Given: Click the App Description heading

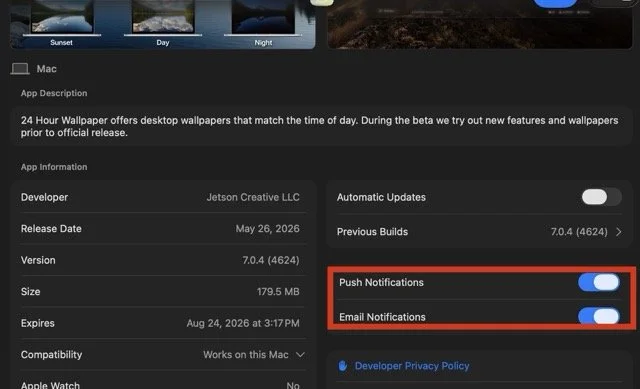Looking at the screenshot, I should (54, 93).
